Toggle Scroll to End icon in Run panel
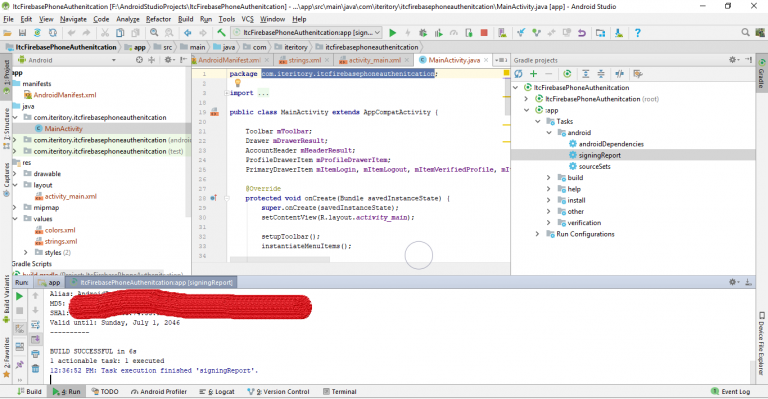This screenshot has width=768, height=399. click(x=35, y=339)
